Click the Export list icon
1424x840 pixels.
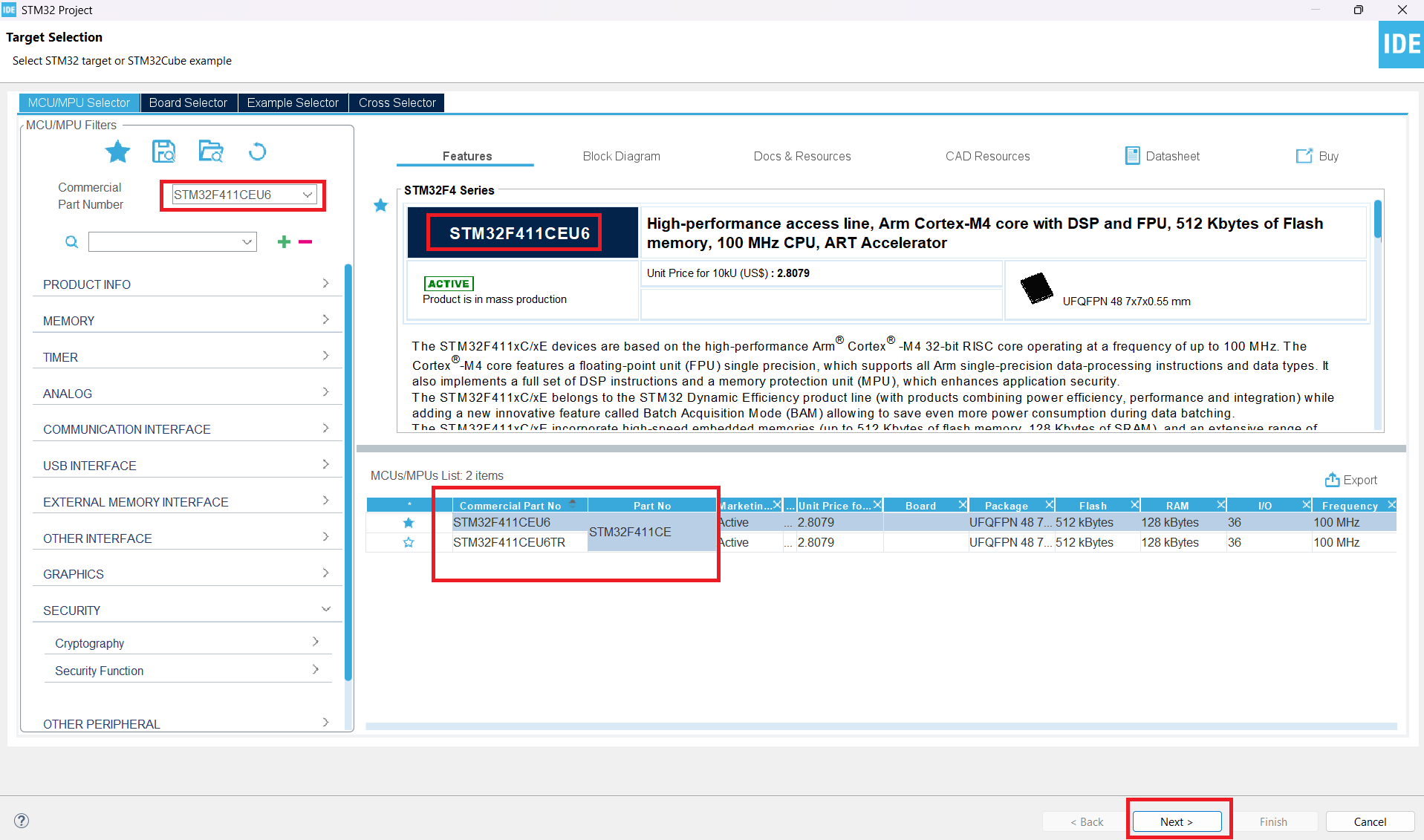click(x=1332, y=480)
